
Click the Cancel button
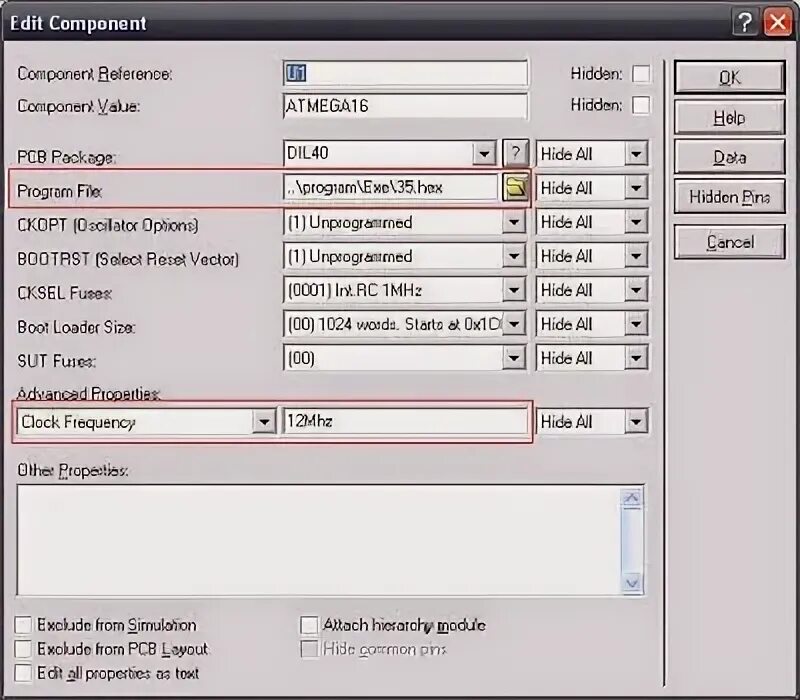pyautogui.click(x=729, y=241)
